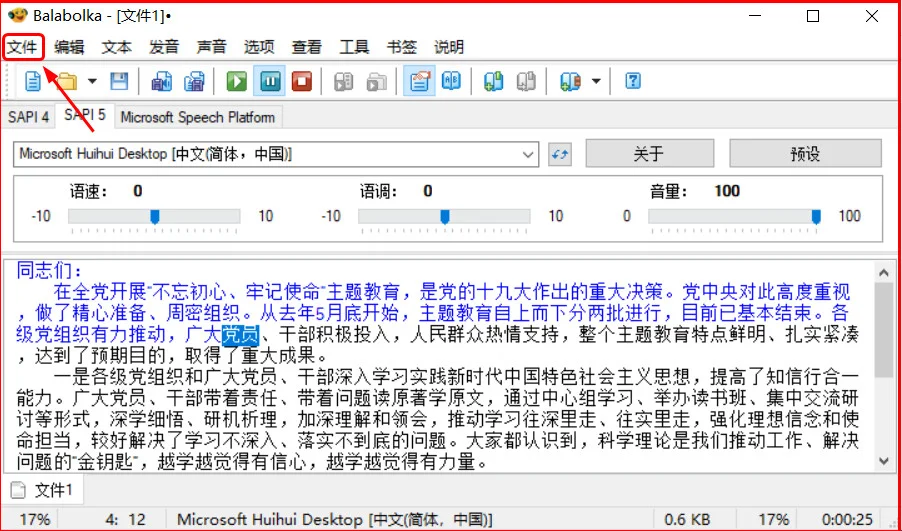Click status bar time 0:00:25
The image size is (902, 531).
(x=847, y=519)
